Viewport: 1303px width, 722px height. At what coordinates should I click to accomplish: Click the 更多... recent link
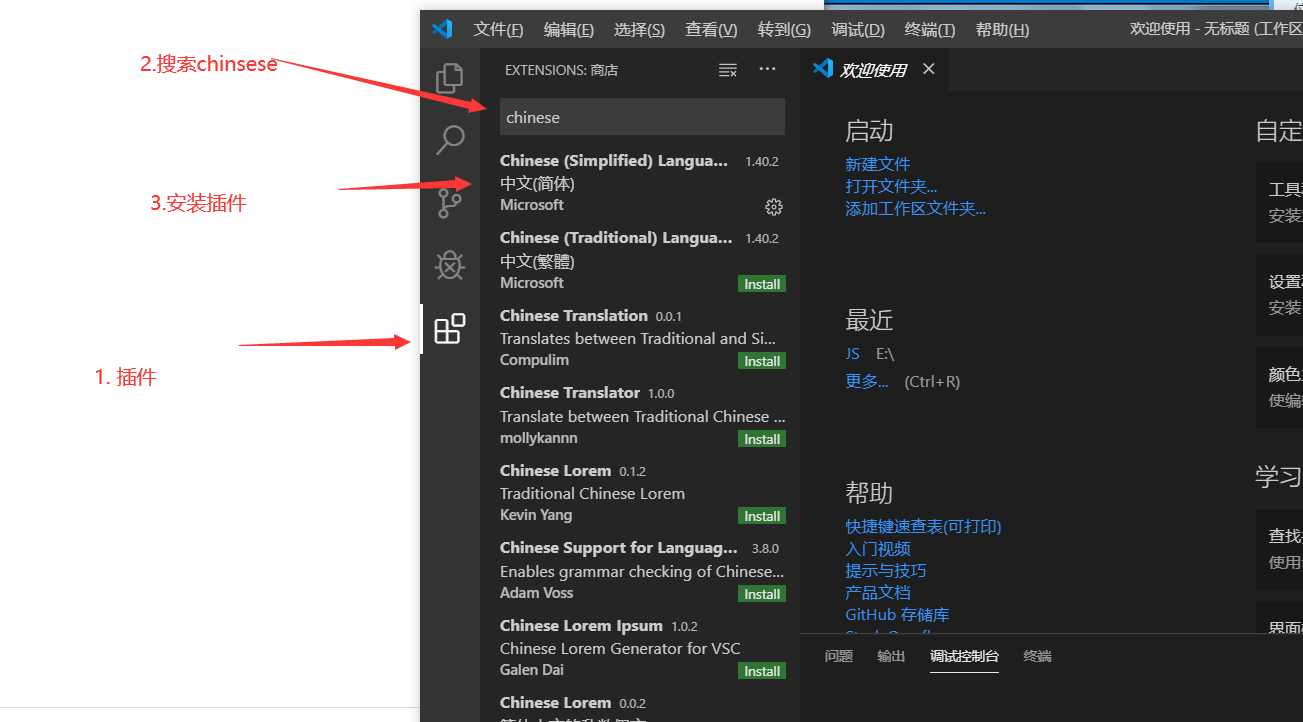(x=866, y=381)
